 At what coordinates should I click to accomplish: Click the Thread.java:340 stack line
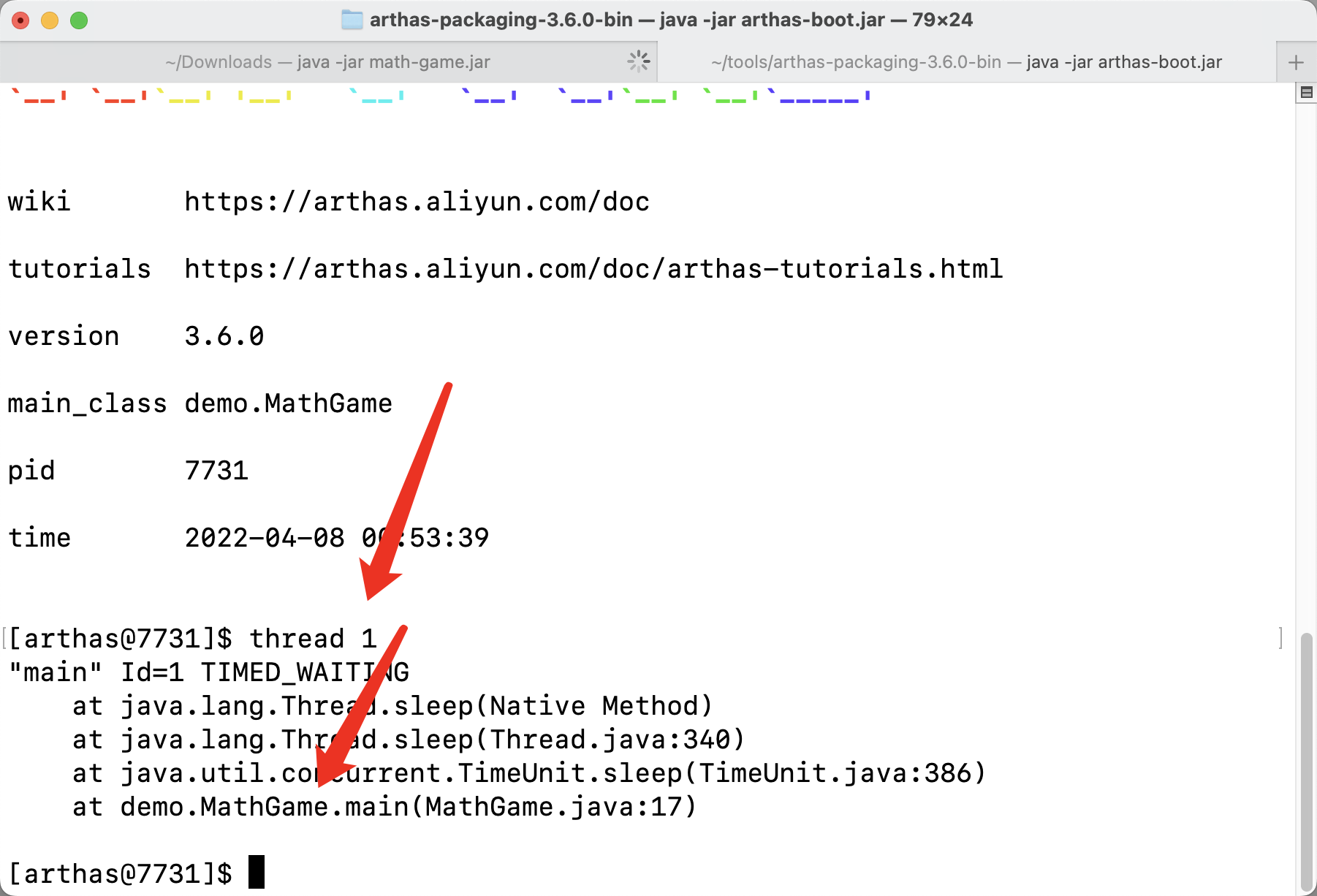point(409,740)
